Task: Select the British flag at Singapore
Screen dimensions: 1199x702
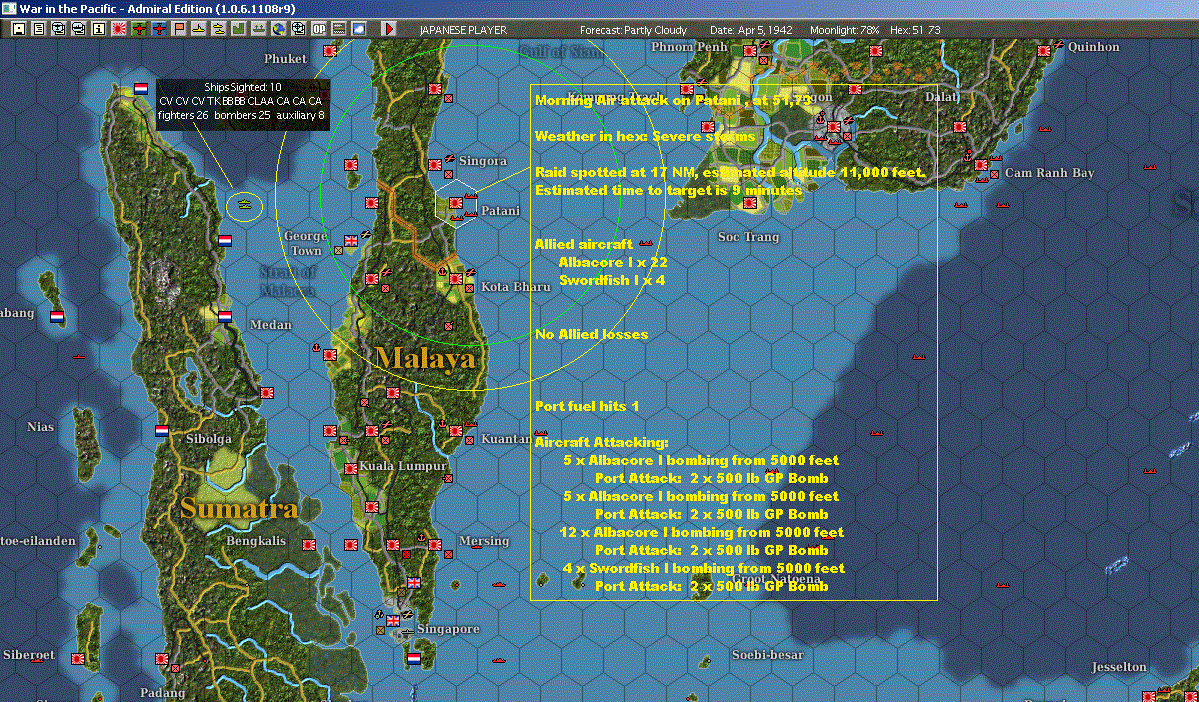Action: pyautogui.click(x=393, y=621)
